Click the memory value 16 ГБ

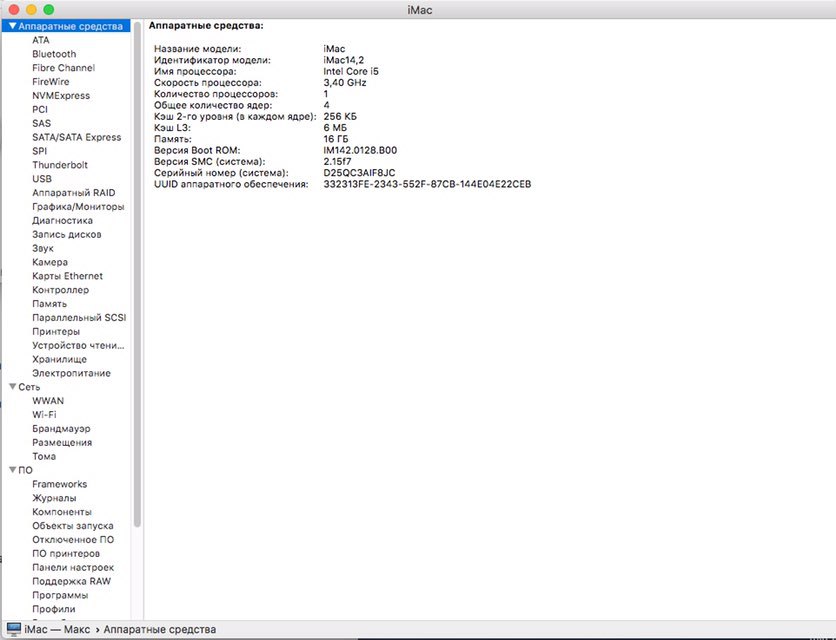tap(335, 139)
